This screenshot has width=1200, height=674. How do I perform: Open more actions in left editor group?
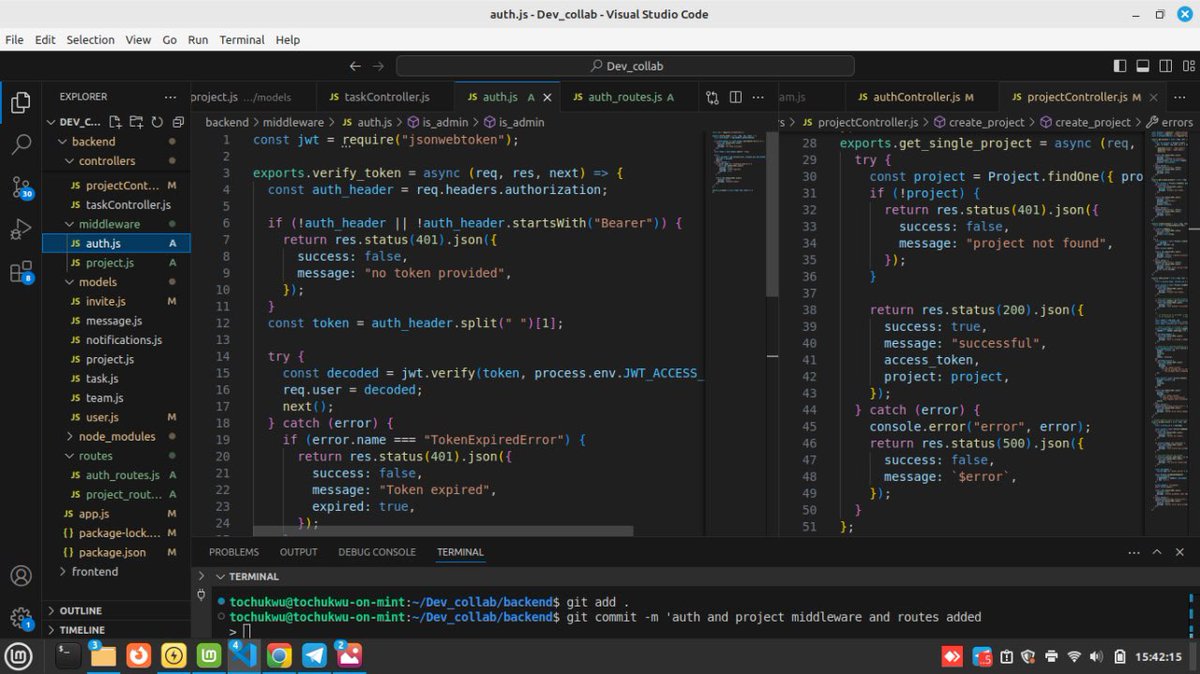click(757, 97)
